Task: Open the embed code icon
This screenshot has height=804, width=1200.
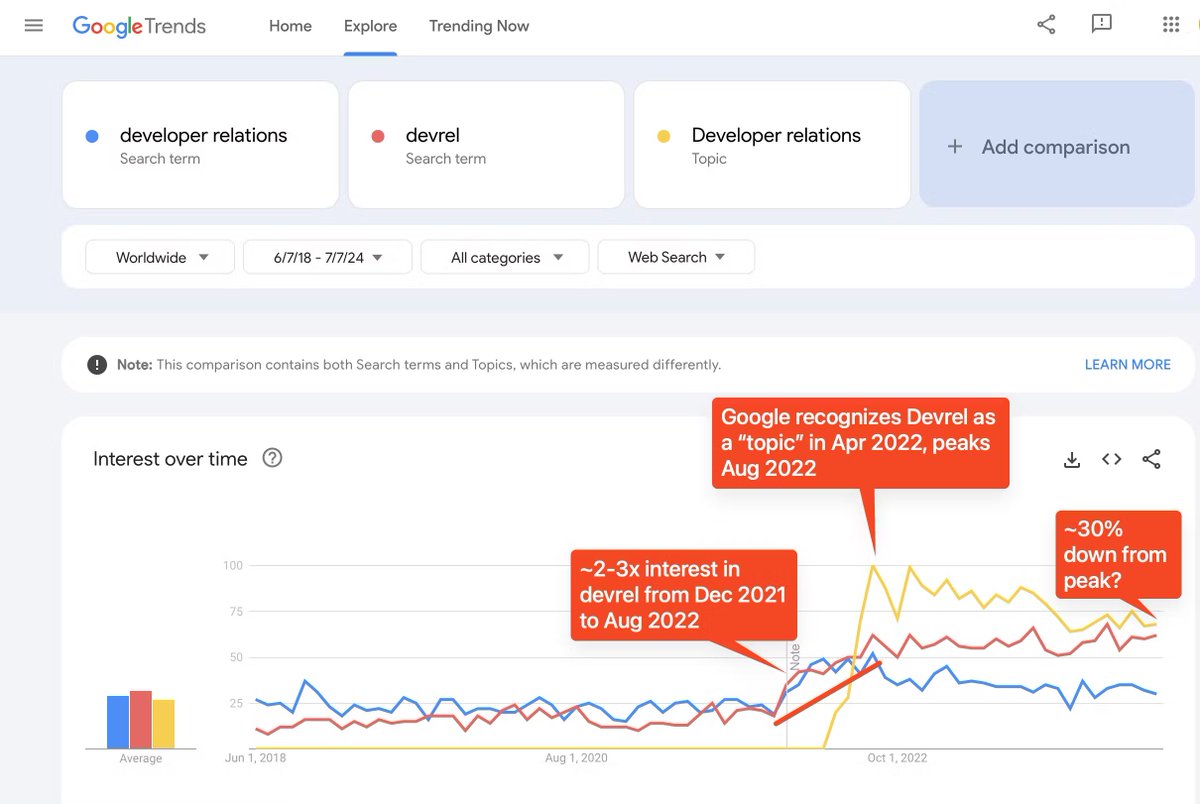Action: [1111, 459]
